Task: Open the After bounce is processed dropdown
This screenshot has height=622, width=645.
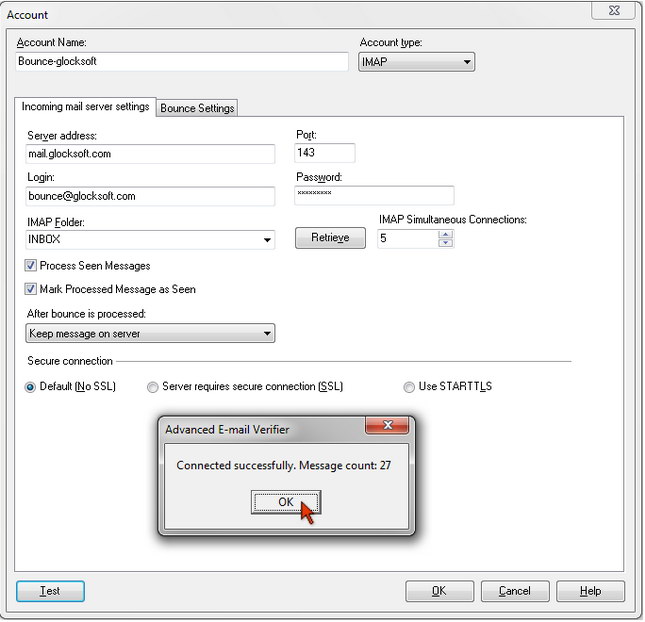Action: coord(150,333)
